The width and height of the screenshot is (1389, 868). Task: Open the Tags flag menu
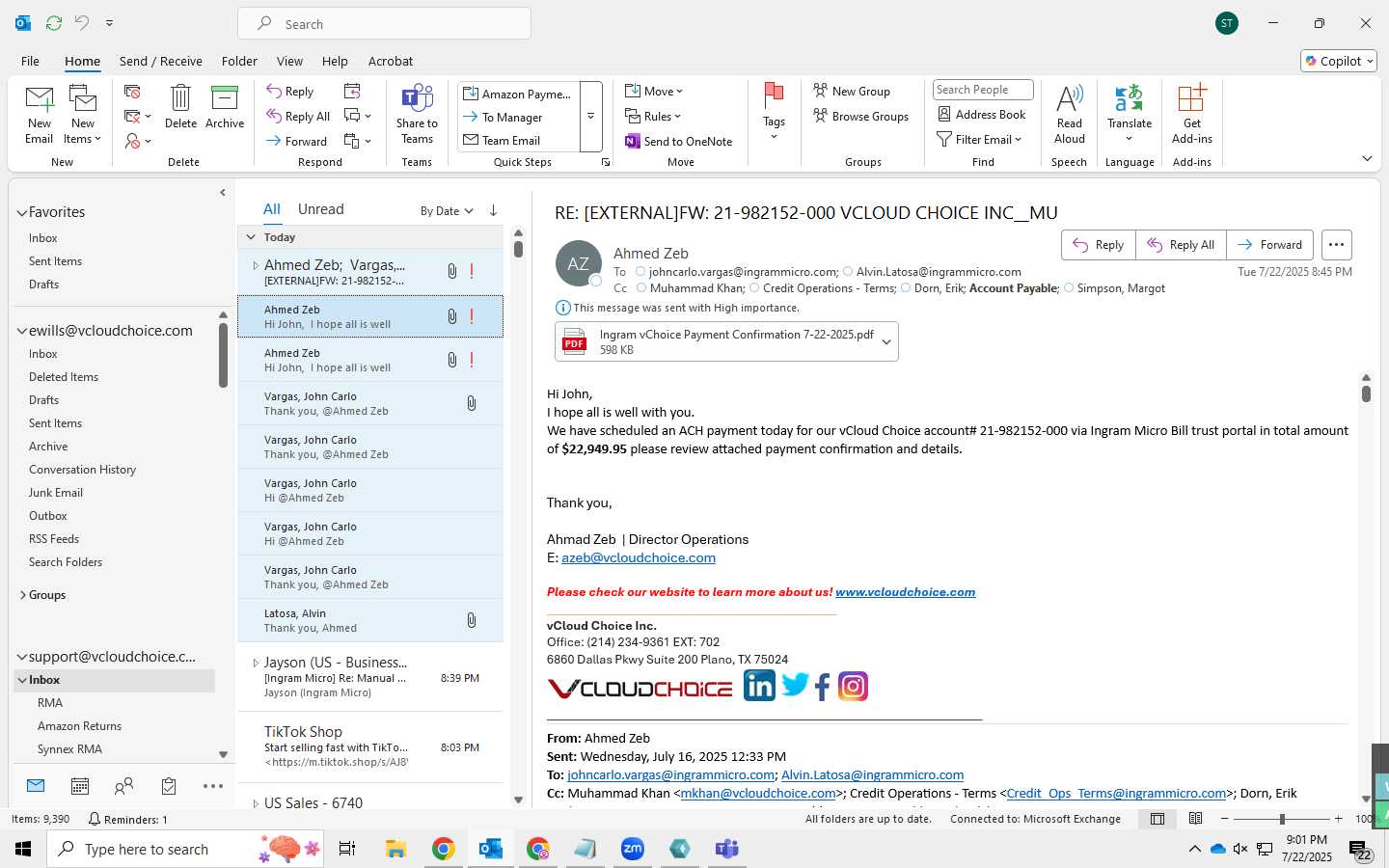[x=774, y=113]
